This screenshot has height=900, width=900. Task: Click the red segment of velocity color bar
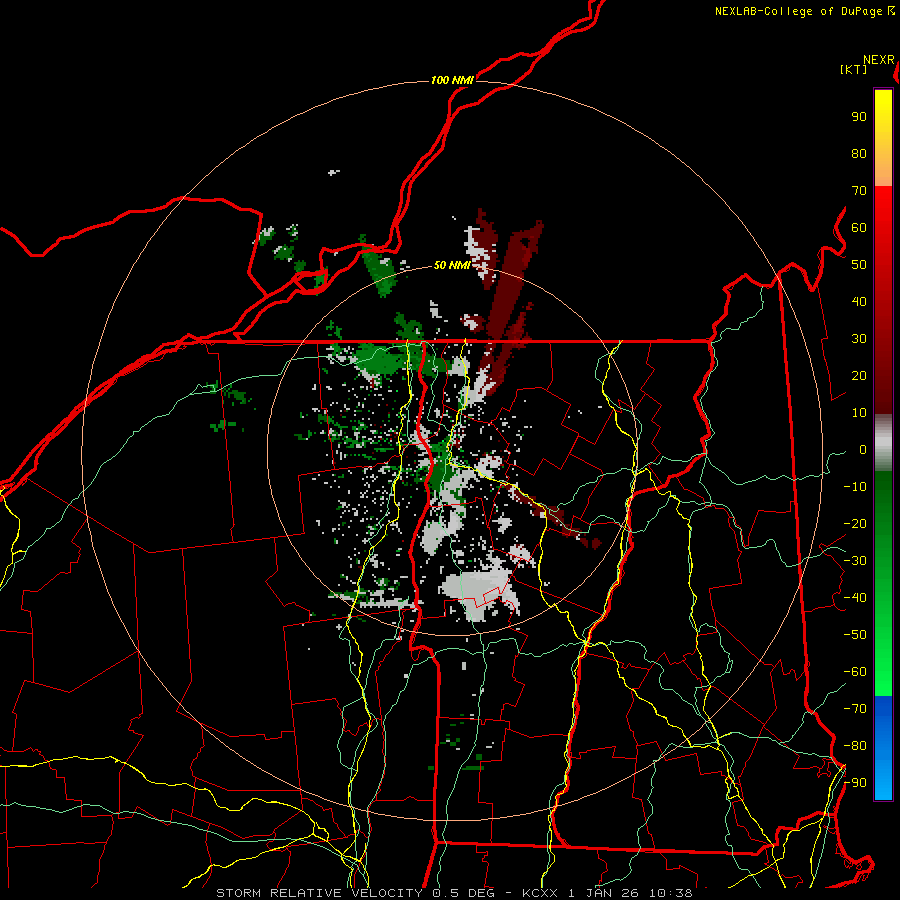883,300
